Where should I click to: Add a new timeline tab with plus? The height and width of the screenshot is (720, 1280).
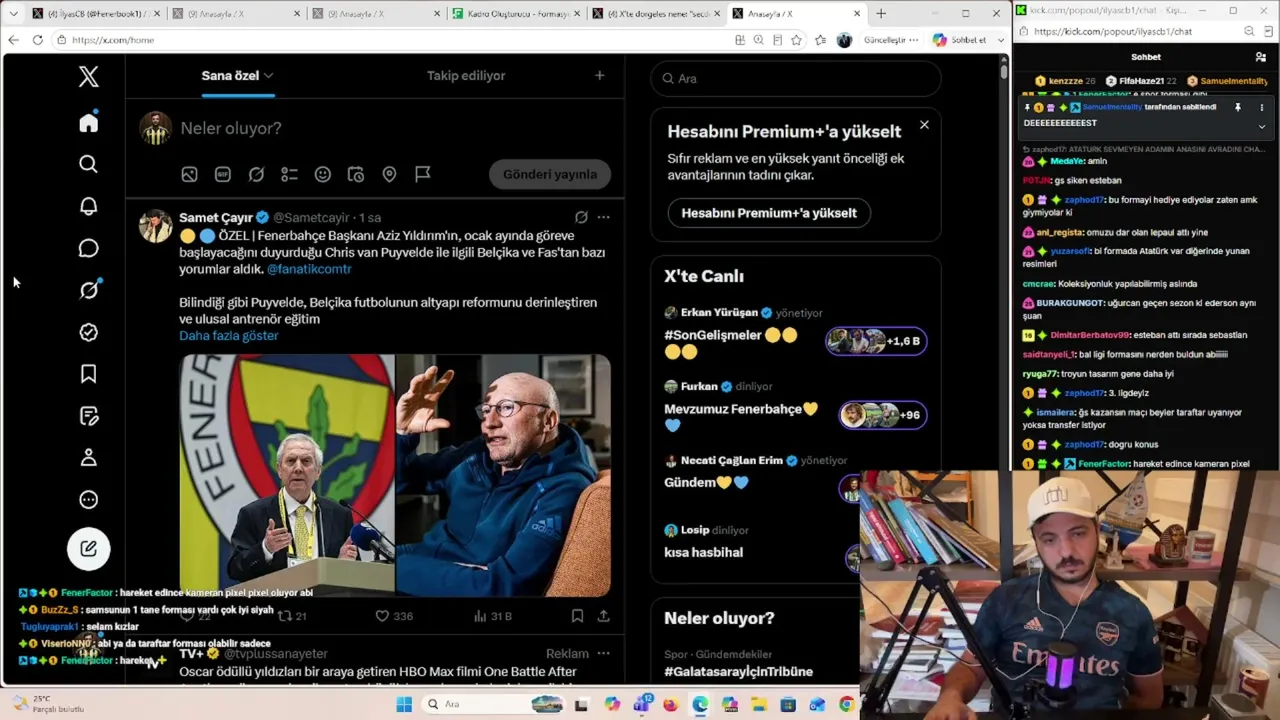(x=599, y=75)
